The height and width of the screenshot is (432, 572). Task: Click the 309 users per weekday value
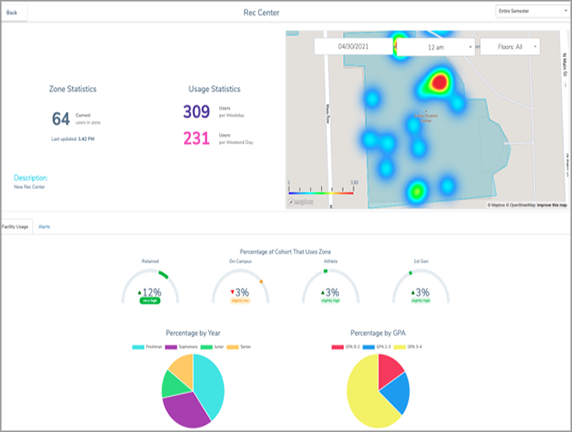click(196, 112)
